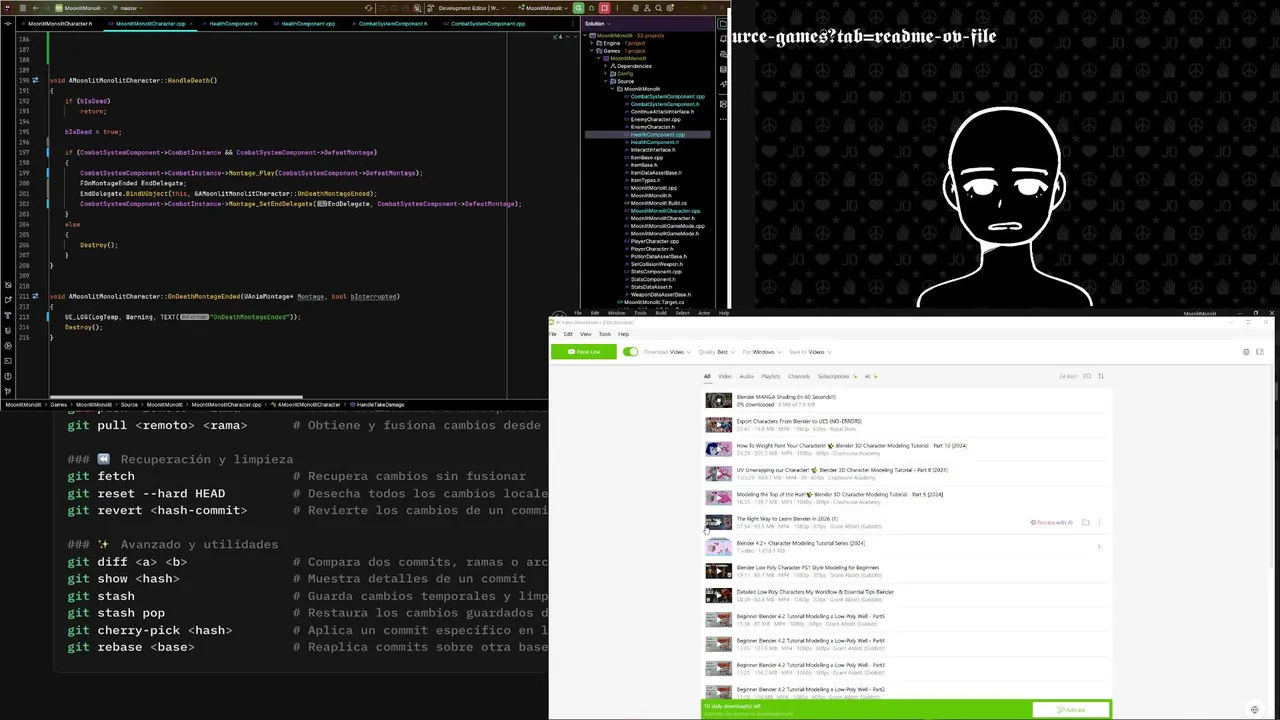Select the Video filter tab in downloader
1280x720 pixels.
point(725,376)
